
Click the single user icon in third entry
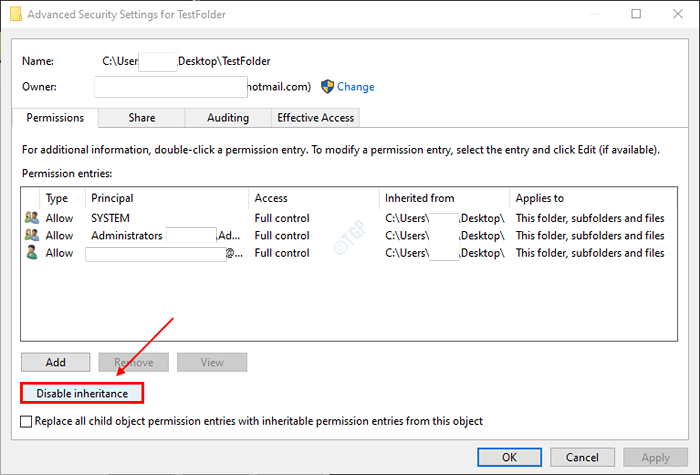pos(30,254)
